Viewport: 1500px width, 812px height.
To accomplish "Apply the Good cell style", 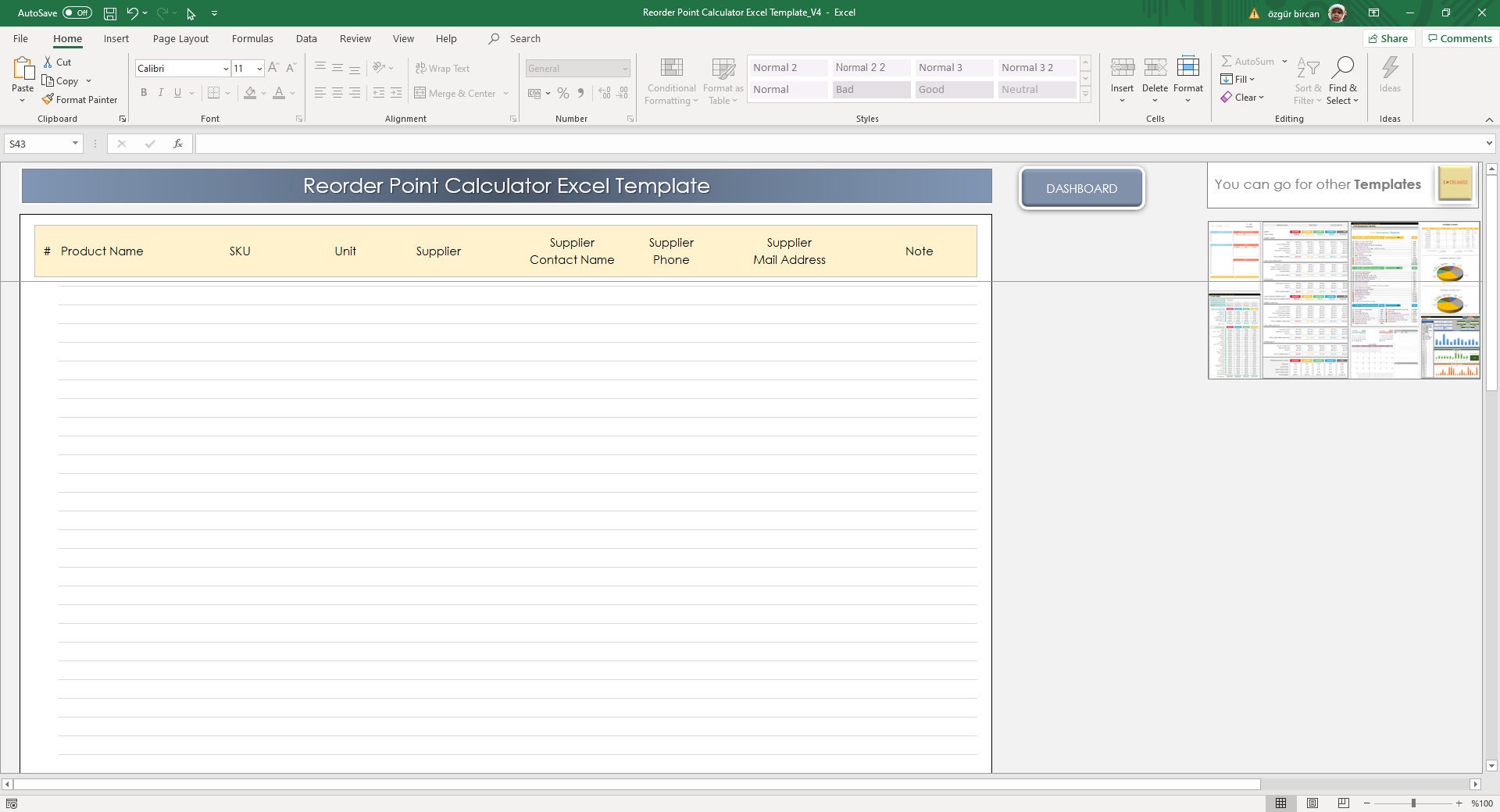I will [x=953, y=89].
